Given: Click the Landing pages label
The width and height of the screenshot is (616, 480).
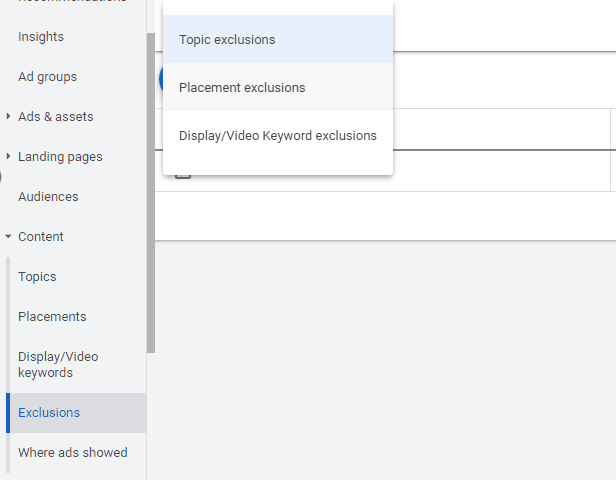Looking at the screenshot, I should 60,157.
